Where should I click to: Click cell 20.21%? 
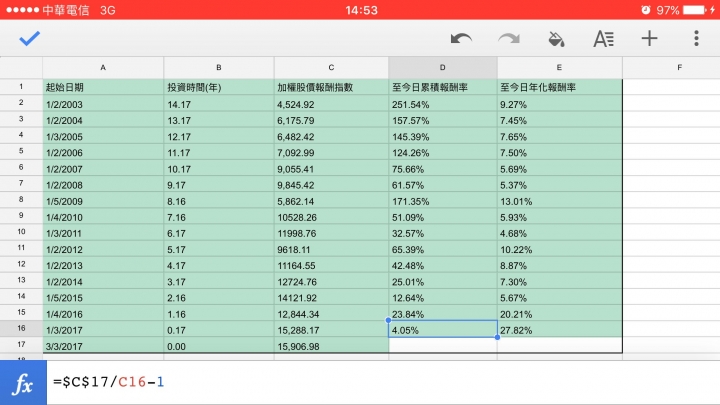560,314
